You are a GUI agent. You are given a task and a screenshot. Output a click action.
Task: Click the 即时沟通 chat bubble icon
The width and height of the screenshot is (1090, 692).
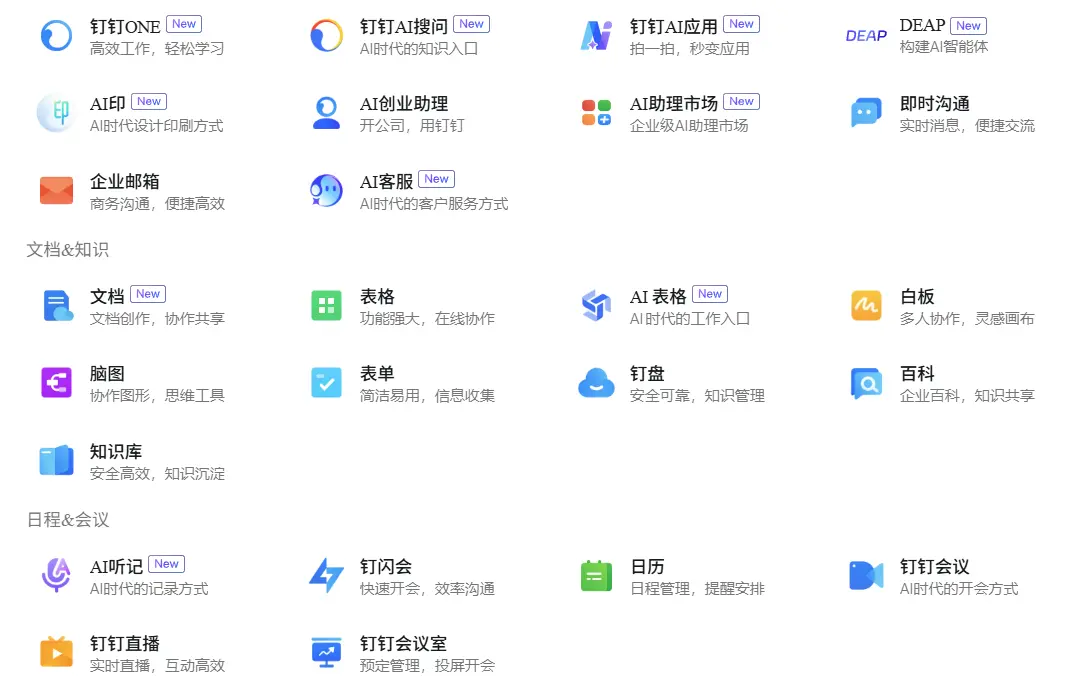tap(866, 113)
